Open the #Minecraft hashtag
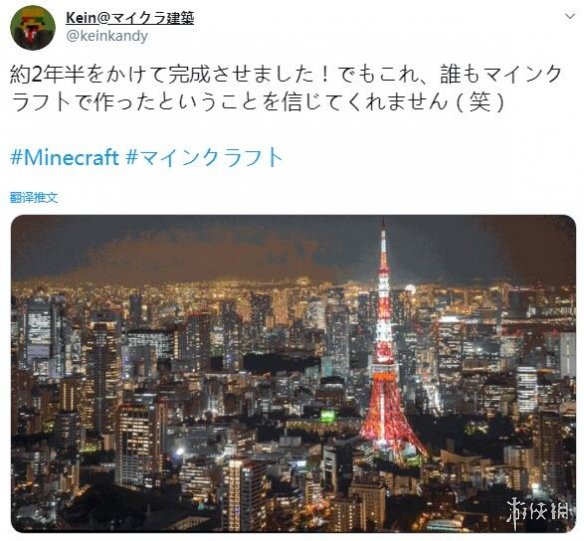Screen dimensions: 584x541 tap(64, 157)
